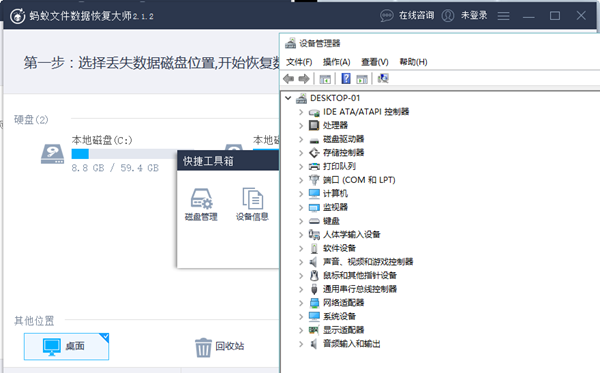Collapse the DESKTOP-01 root node

click(288, 98)
